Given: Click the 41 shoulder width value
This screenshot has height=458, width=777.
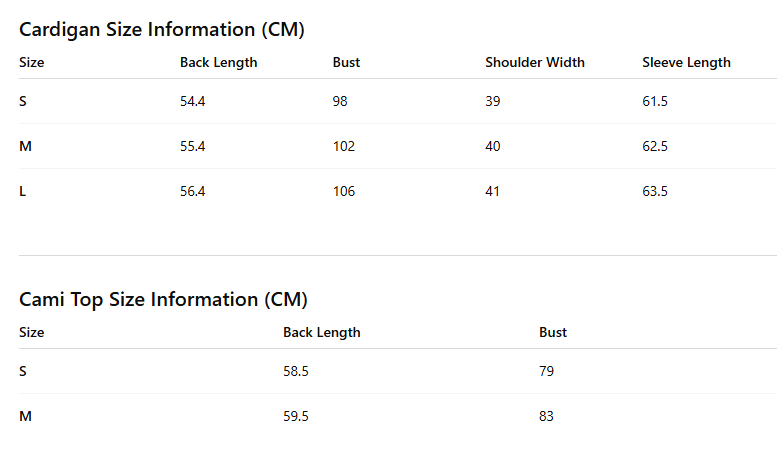Looking at the screenshot, I should coord(492,191).
